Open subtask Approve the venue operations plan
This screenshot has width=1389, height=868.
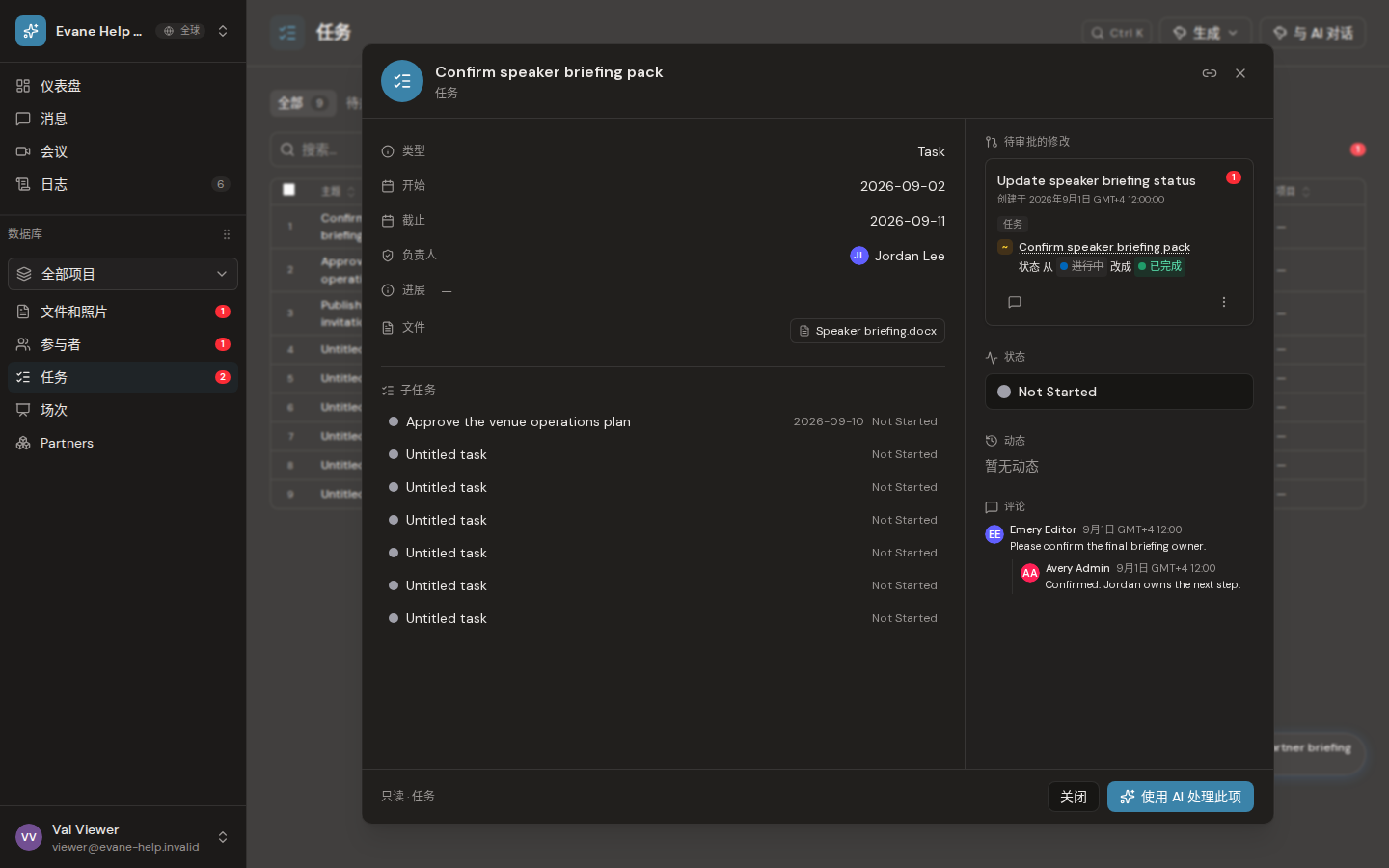click(x=663, y=421)
